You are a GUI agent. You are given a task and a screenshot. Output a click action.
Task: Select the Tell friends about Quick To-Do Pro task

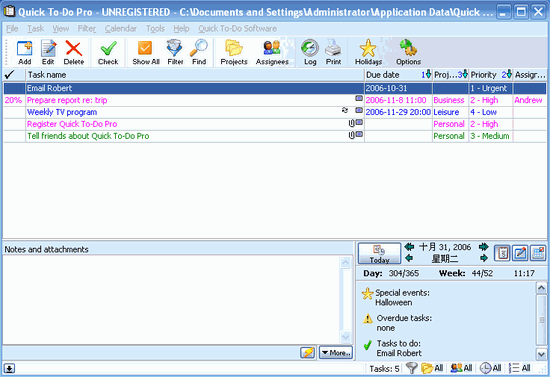point(275,136)
